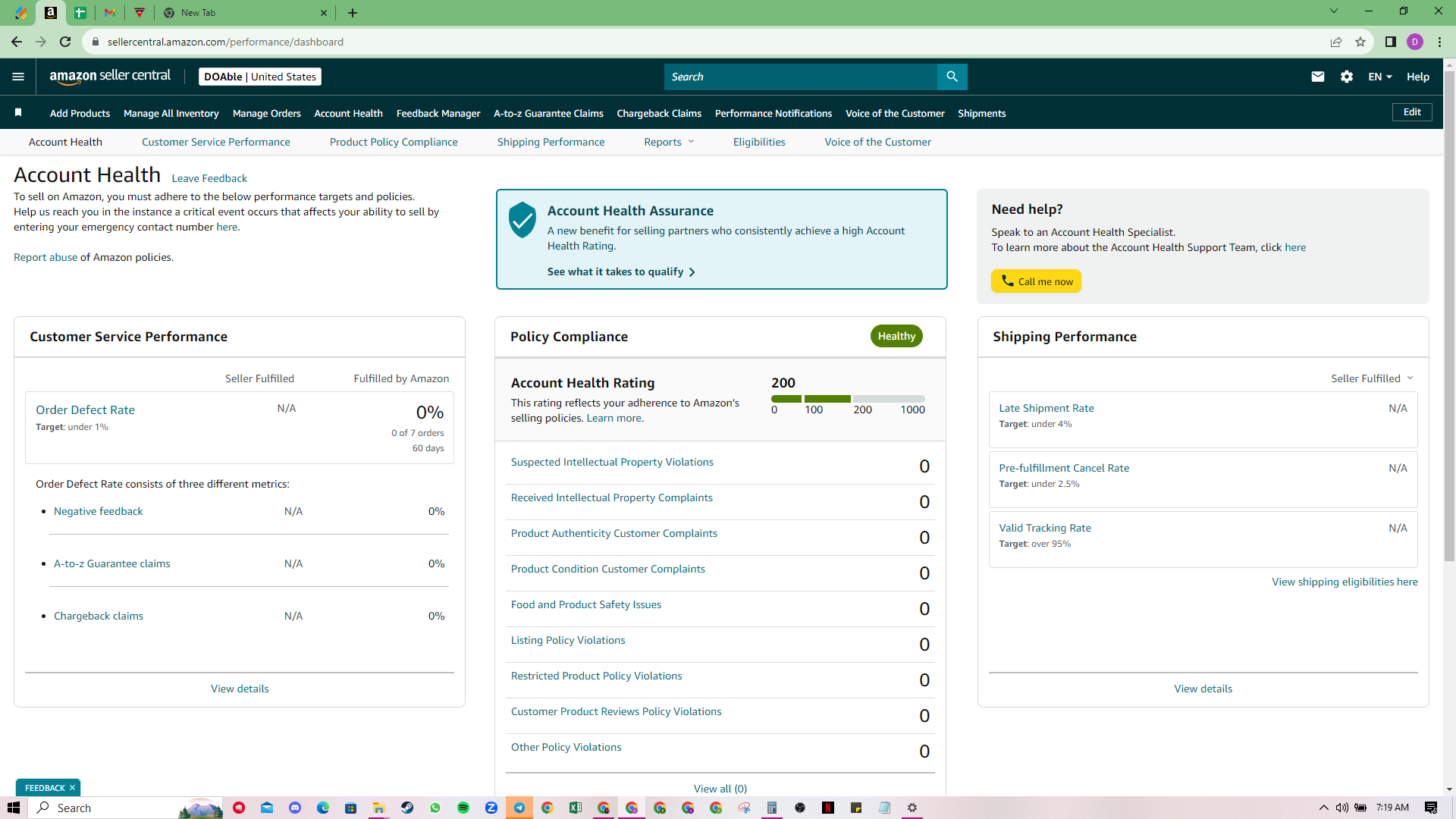Click the Account Health Rating progress bar
The width and height of the screenshot is (1456, 819).
(848, 399)
